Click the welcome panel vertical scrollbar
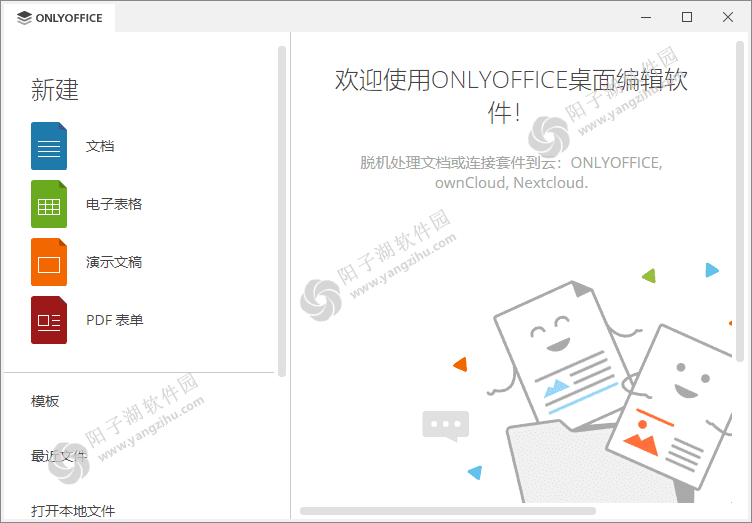This screenshot has width=752, height=523. [740, 201]
